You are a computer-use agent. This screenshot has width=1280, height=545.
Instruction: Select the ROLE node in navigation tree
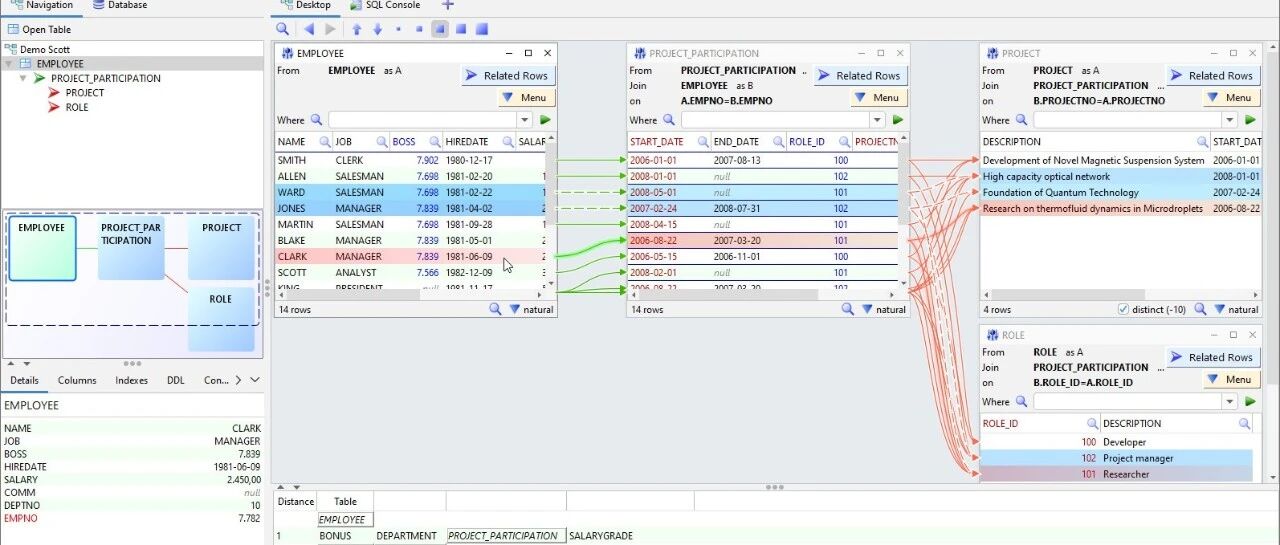[77, 107]
